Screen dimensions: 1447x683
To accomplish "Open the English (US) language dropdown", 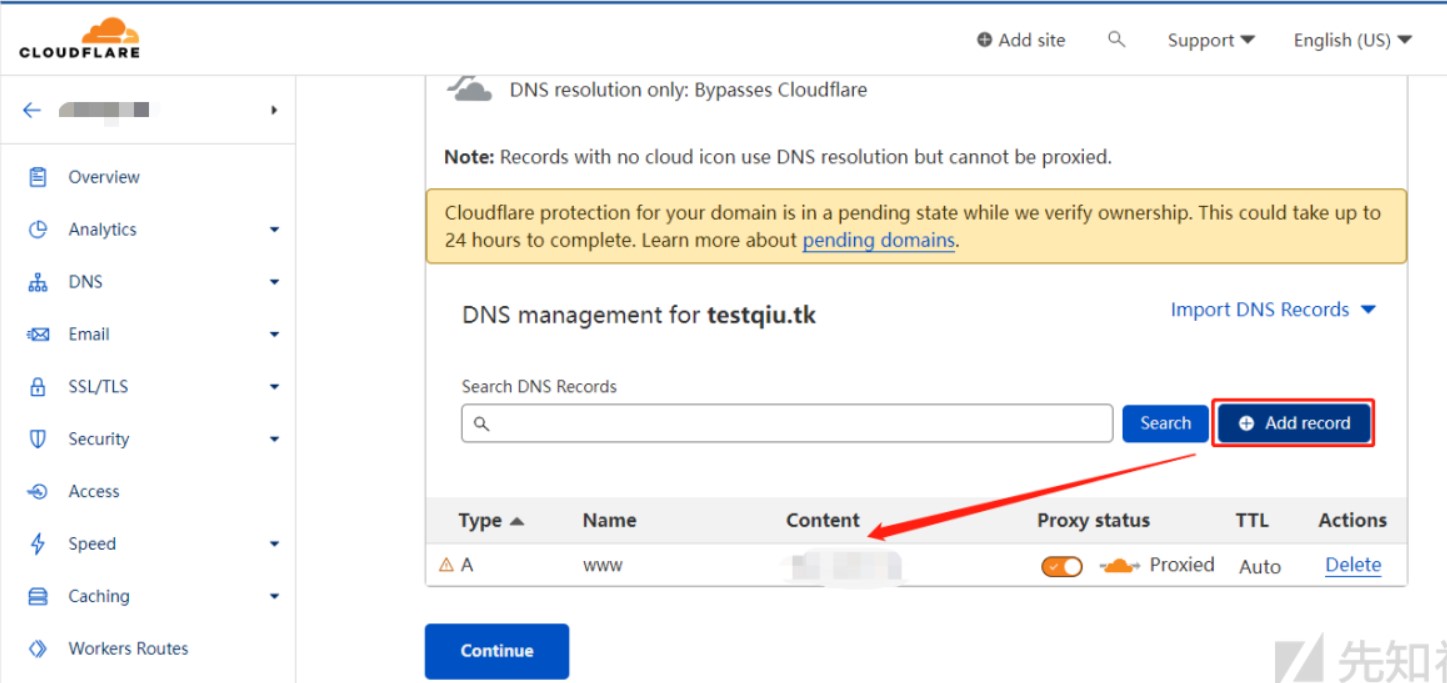I will tap(1353, 40).
